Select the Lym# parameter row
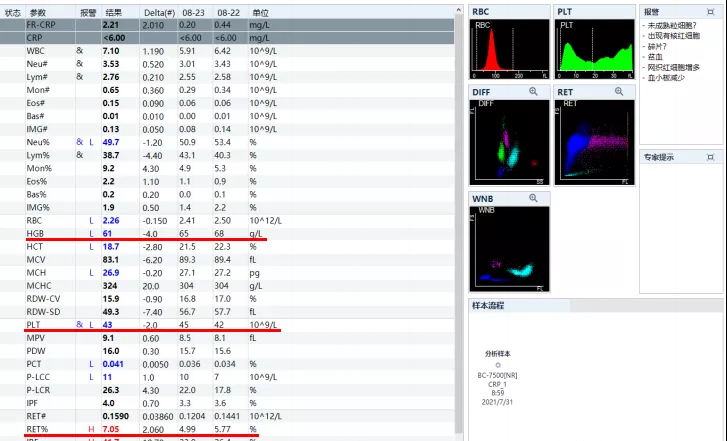 click(x=227, y=77)
